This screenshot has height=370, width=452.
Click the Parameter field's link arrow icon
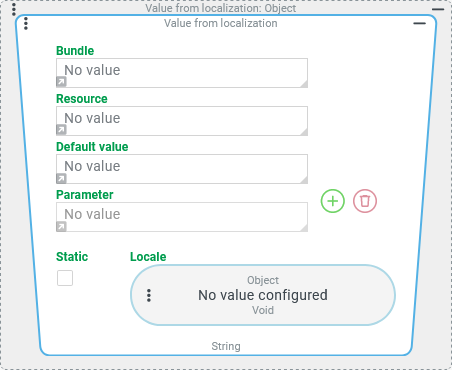coord(61,226)
